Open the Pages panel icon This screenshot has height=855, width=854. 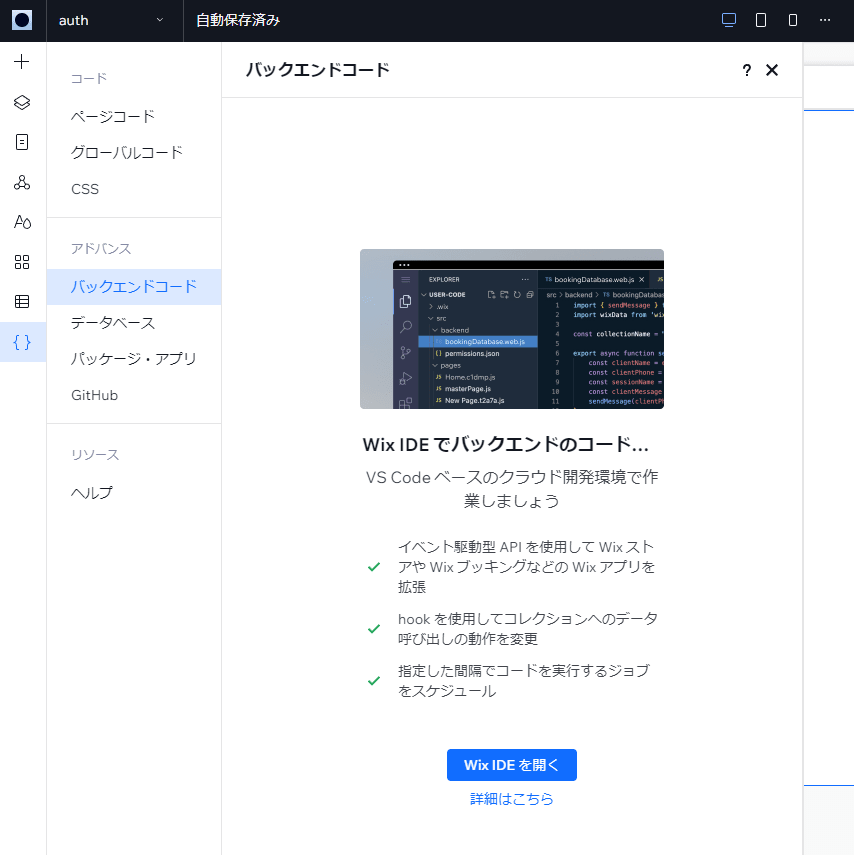(x=22, y=142)
